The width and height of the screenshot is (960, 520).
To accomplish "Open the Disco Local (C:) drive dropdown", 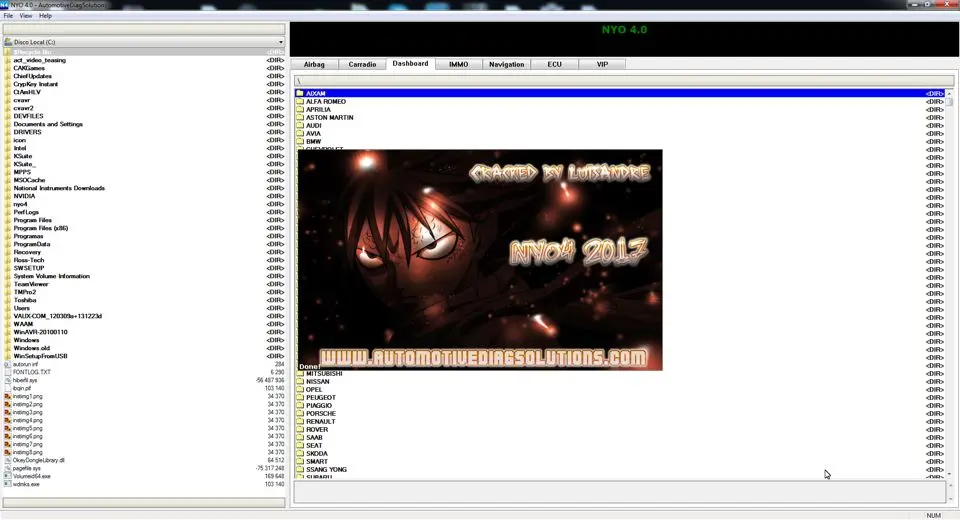I will coord(144,42).
